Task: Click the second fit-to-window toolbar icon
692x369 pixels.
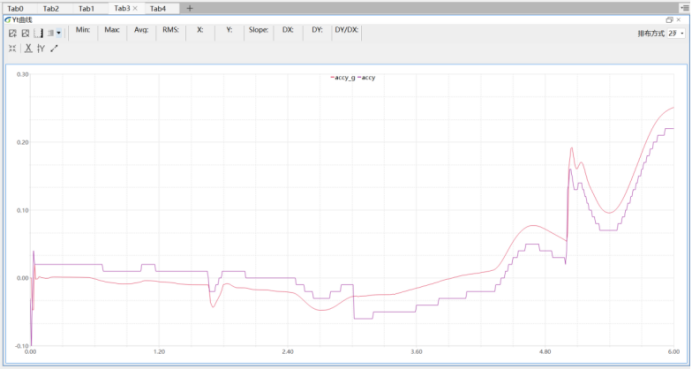Action: click(26, 33)
